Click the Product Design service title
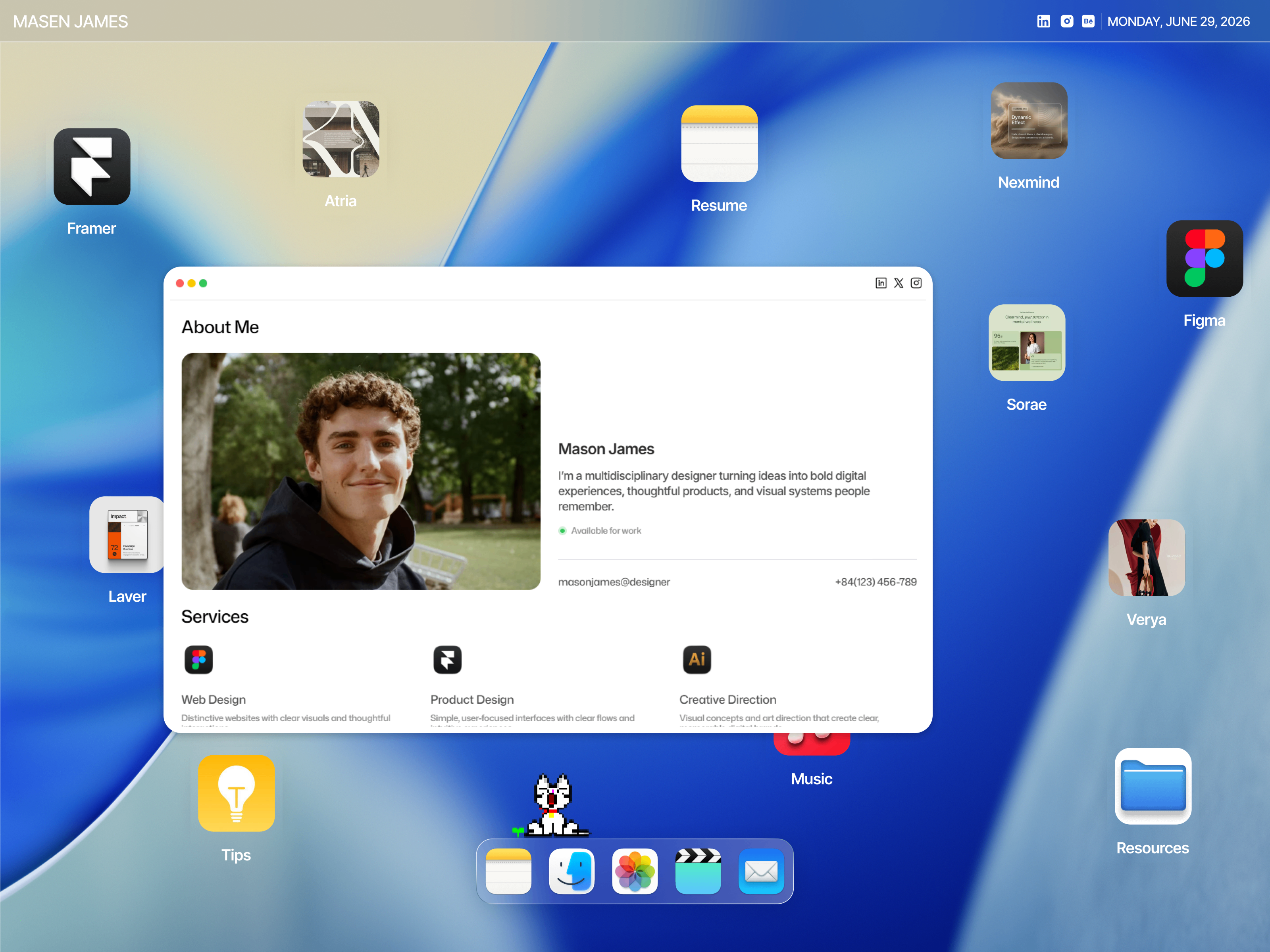Viewport: 1270px width, 952px height. (472, 699)
